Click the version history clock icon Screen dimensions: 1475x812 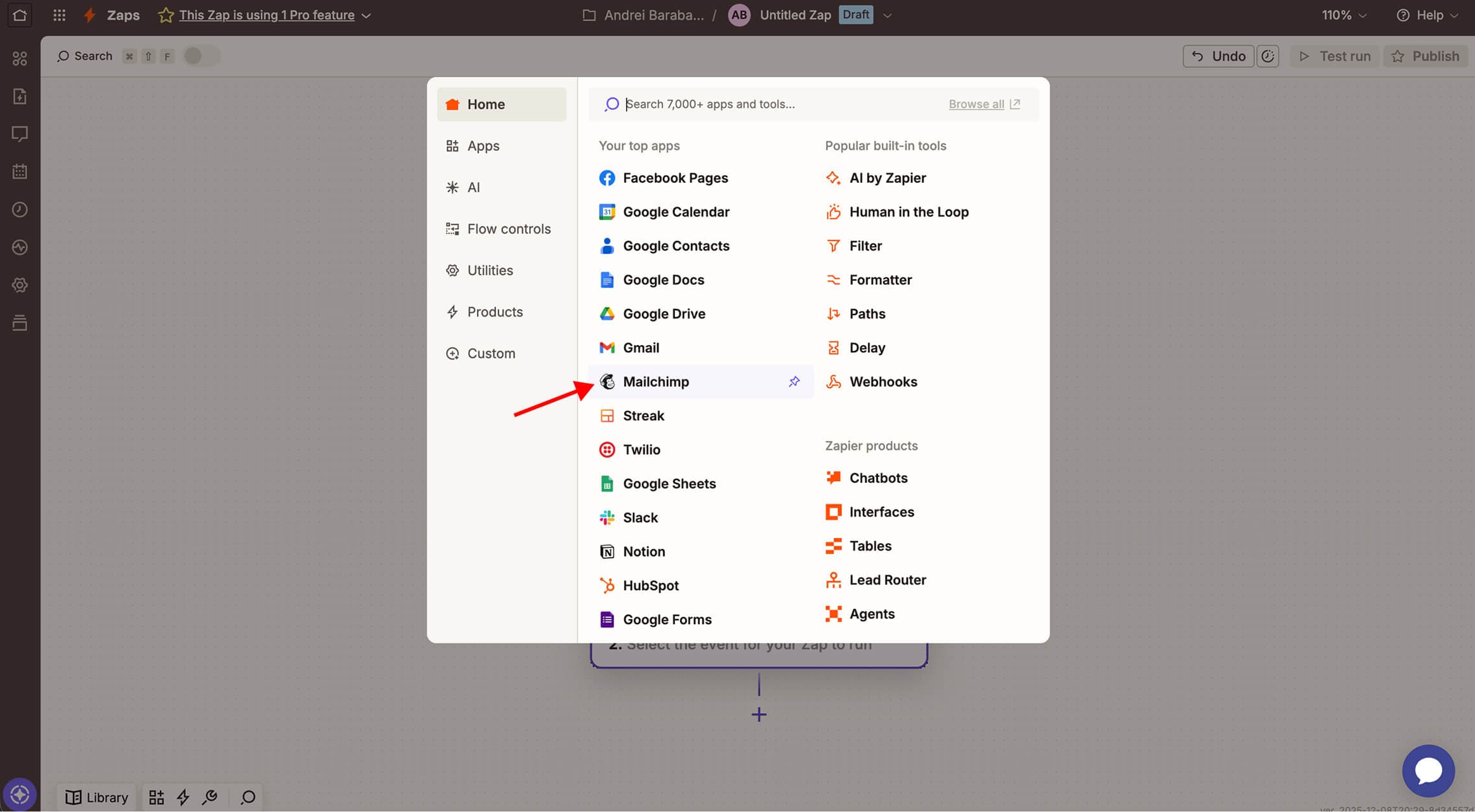1267,56
